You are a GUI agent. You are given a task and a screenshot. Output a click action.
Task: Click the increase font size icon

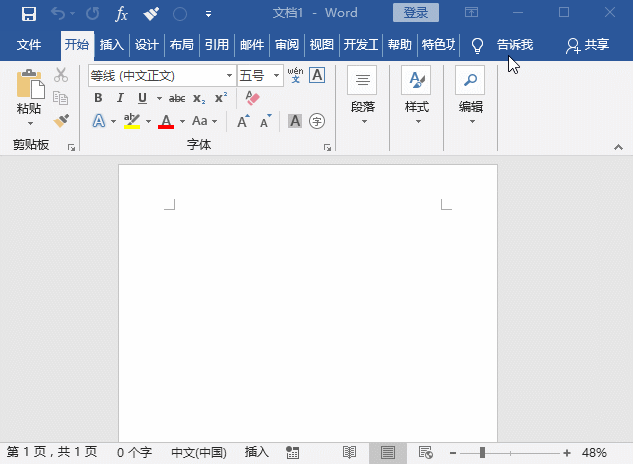[x=243, y=121]
